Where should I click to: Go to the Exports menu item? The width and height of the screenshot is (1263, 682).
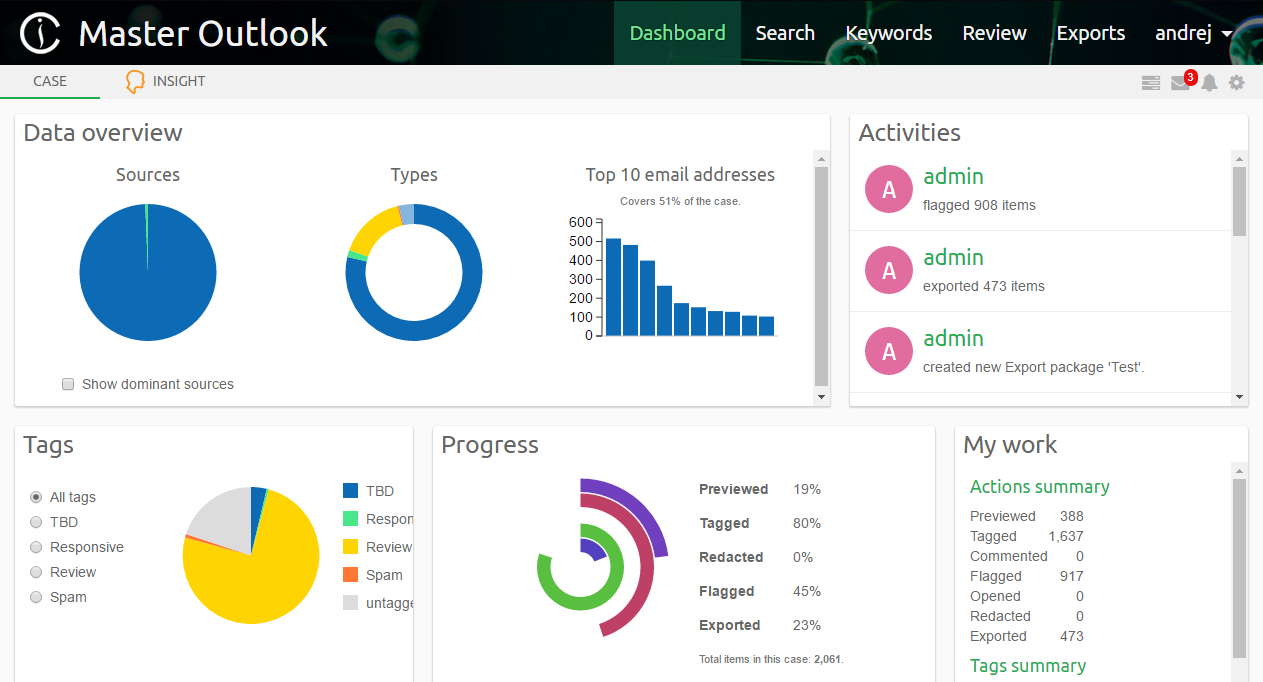(x=1090, y=33)
